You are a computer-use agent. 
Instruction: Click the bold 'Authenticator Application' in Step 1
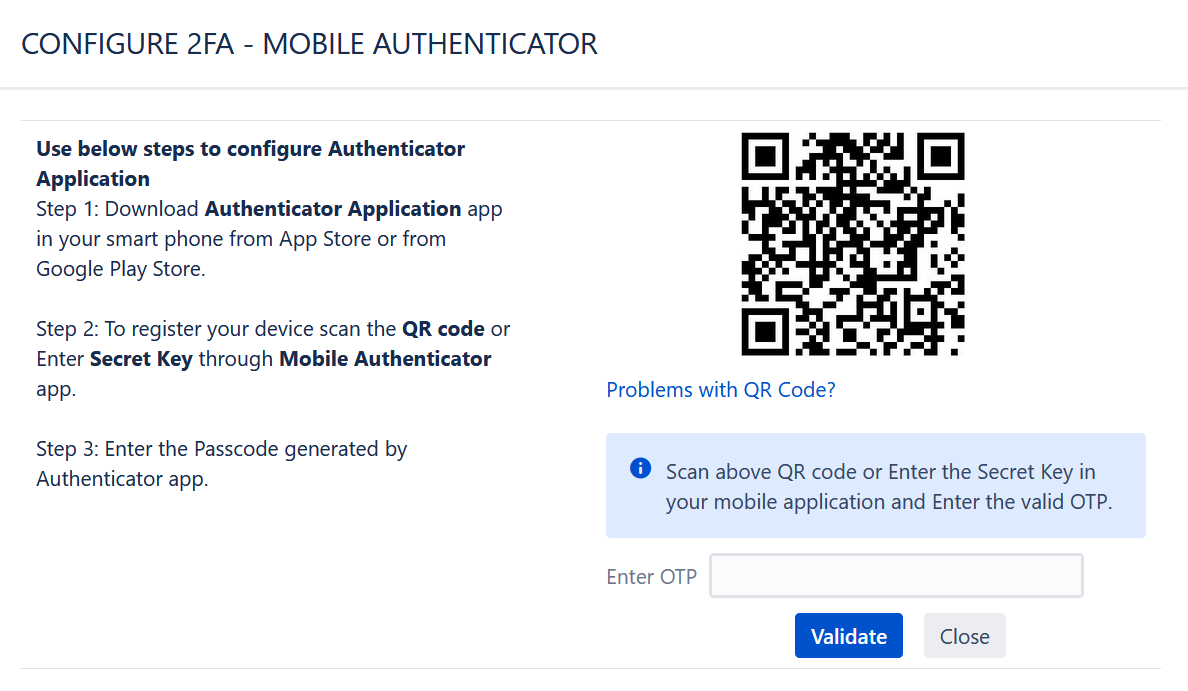pos(333,208)
